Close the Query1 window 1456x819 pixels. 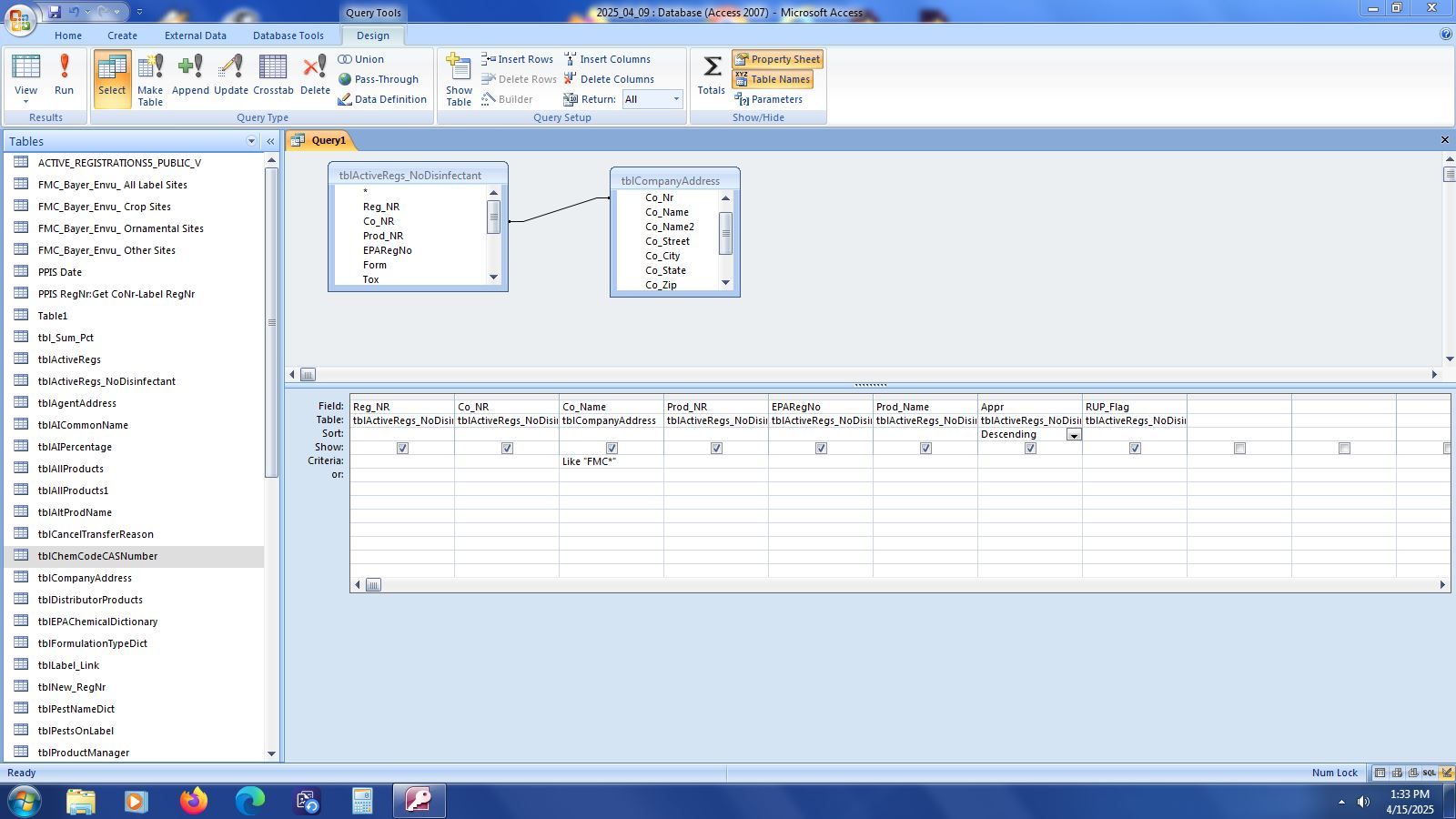[x=1444, y=140]
